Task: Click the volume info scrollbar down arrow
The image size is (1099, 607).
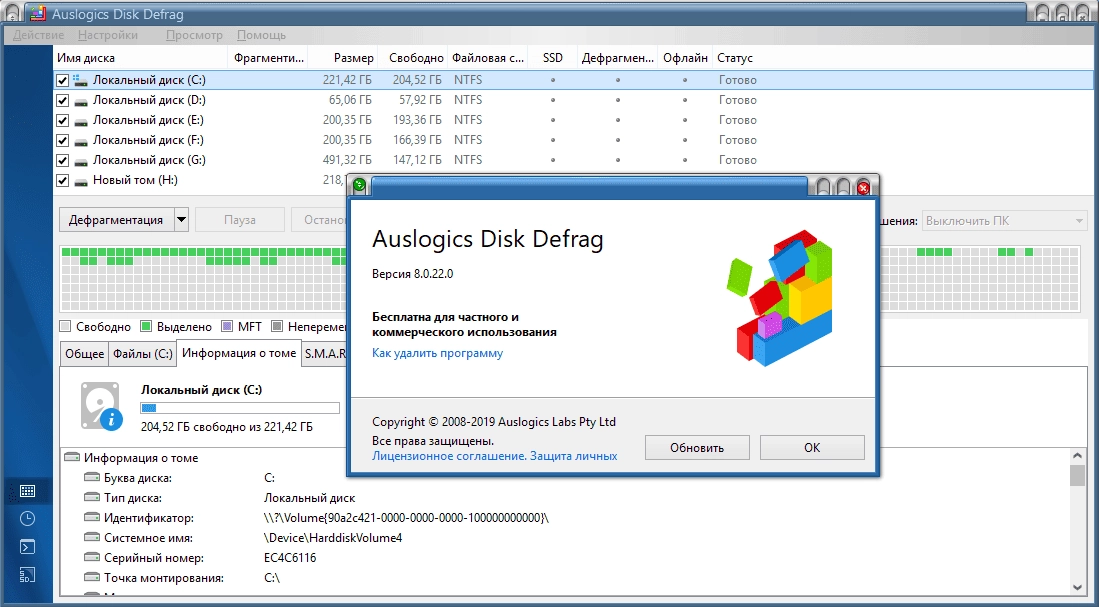Action: pos(1077,587)
